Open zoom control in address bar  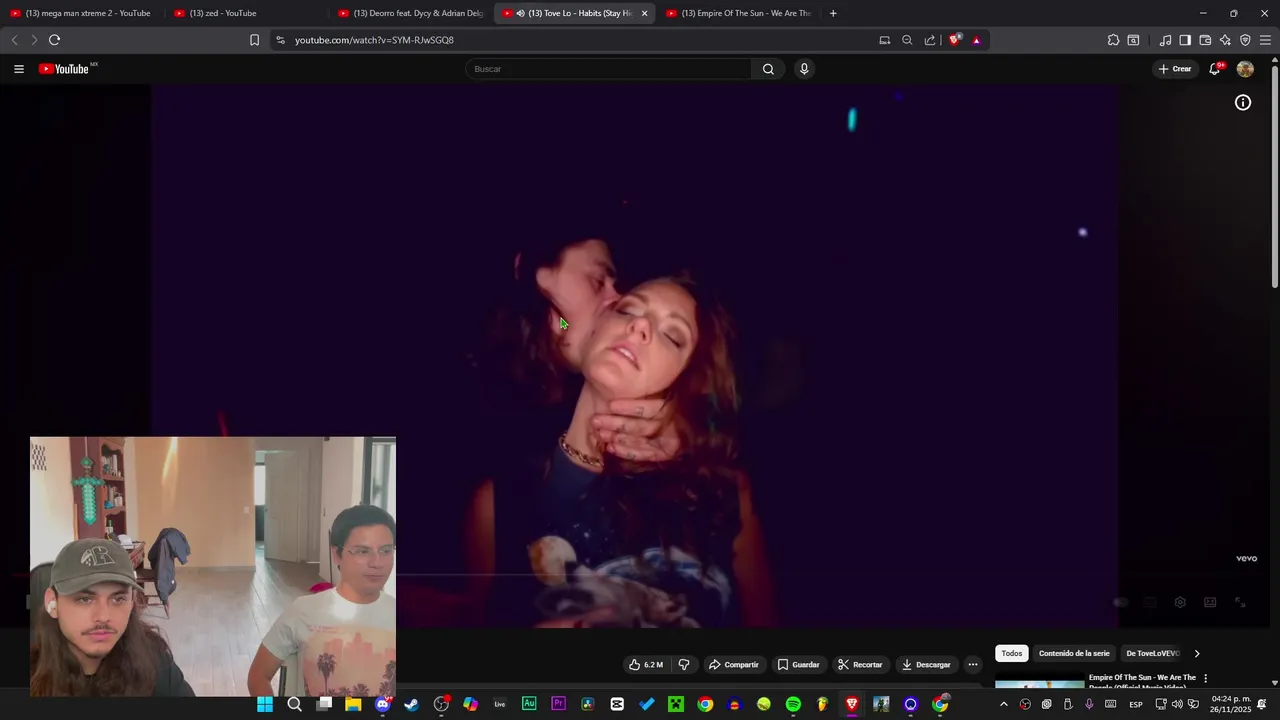pyautogui.click(x=907, y=40)
